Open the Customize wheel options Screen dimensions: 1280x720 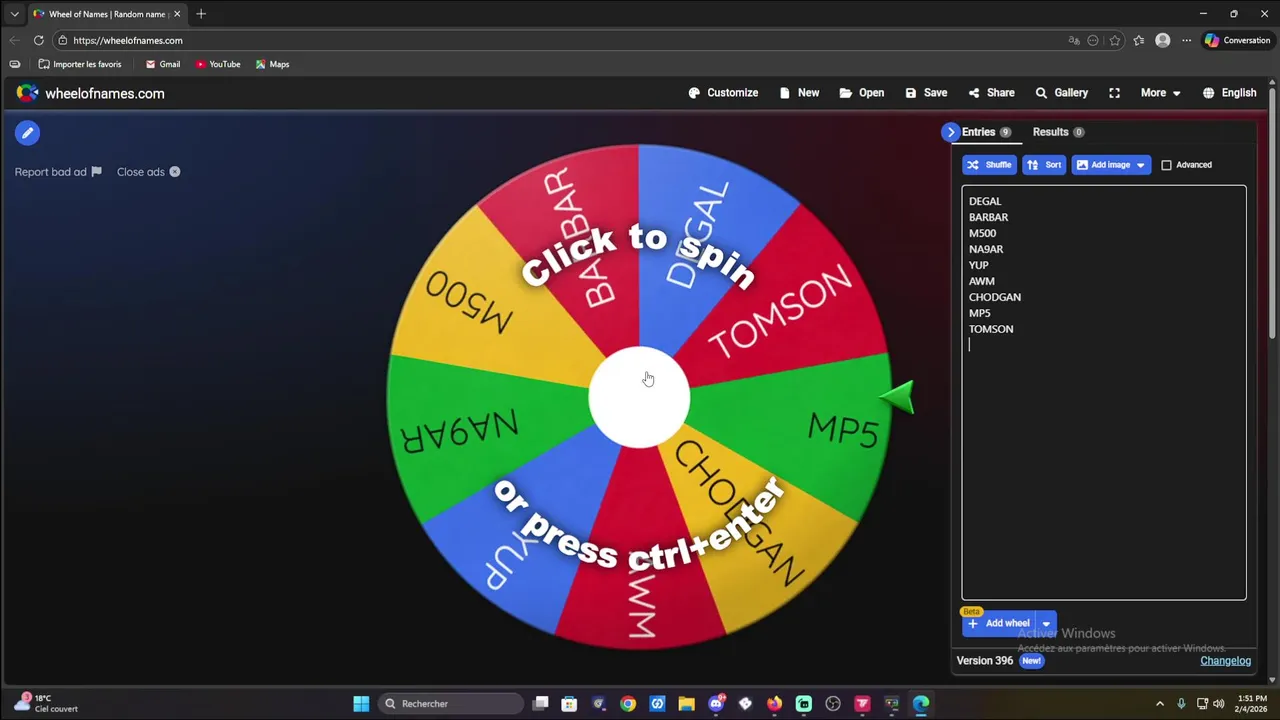coord(723,93)
